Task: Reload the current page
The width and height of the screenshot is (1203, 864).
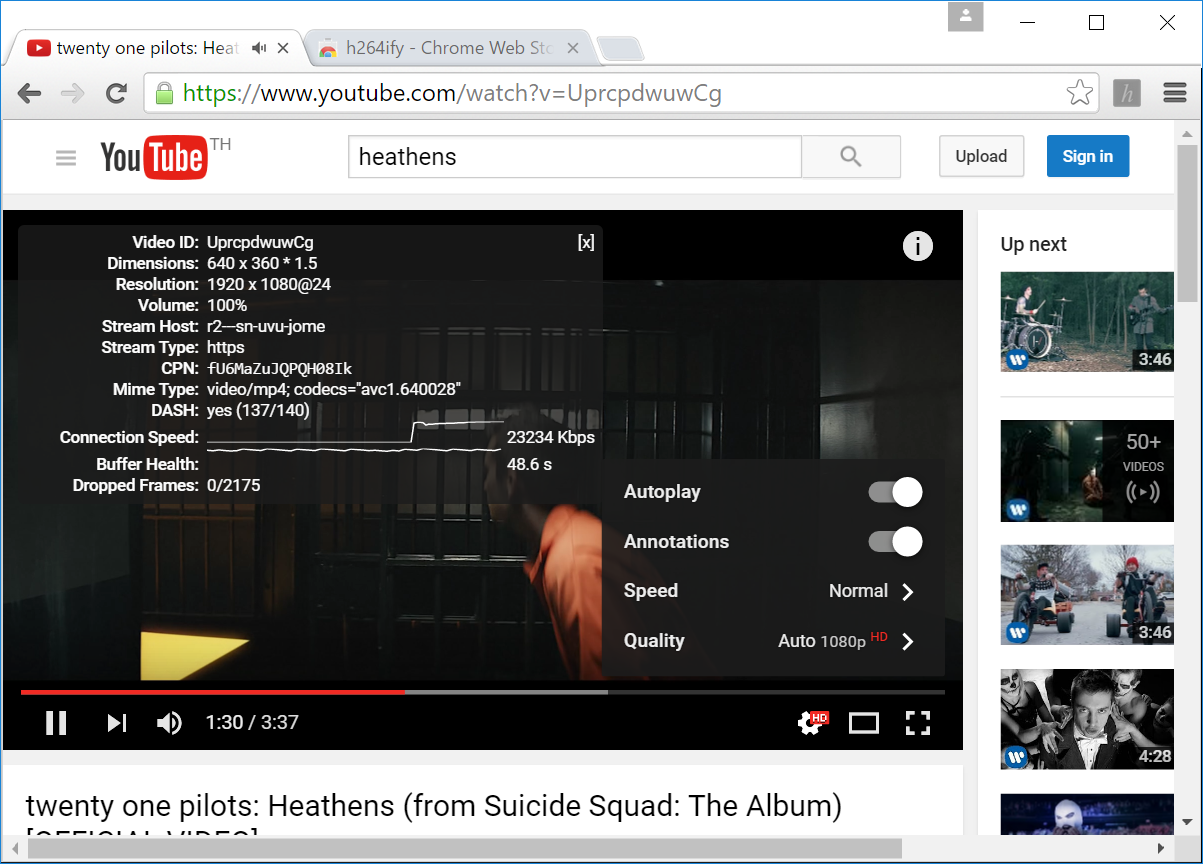Action: click(x=117, y=93)
